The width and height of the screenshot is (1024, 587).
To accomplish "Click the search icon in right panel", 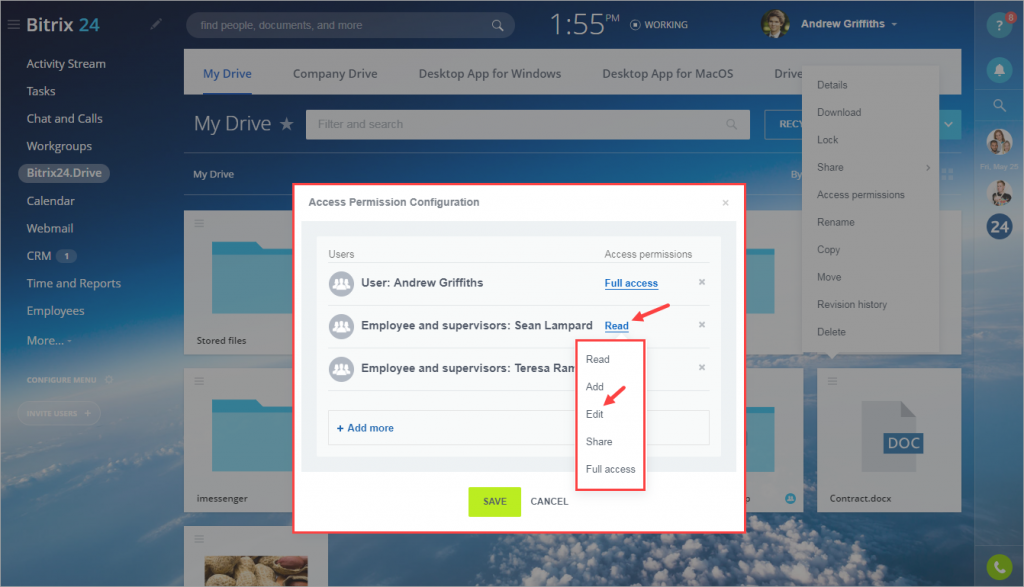I will (999, 105).
